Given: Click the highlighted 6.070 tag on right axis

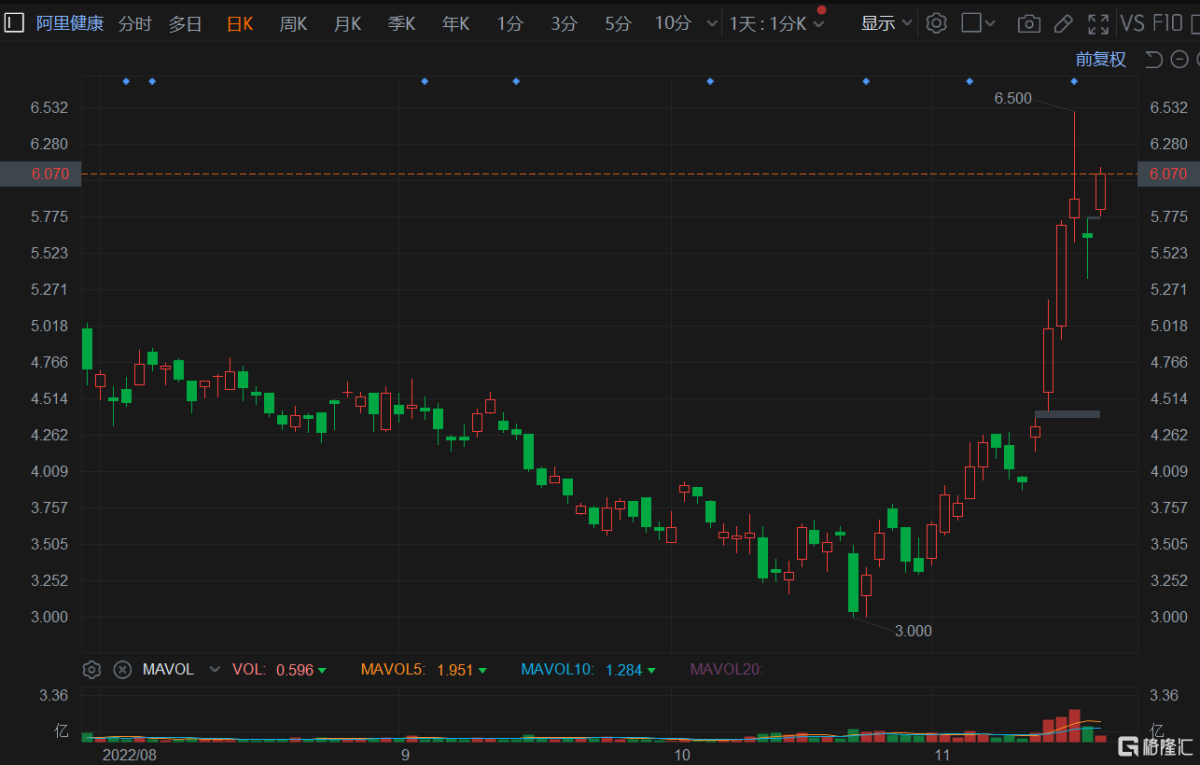Looking at the screenshot, I should (x=1168, y=174).
